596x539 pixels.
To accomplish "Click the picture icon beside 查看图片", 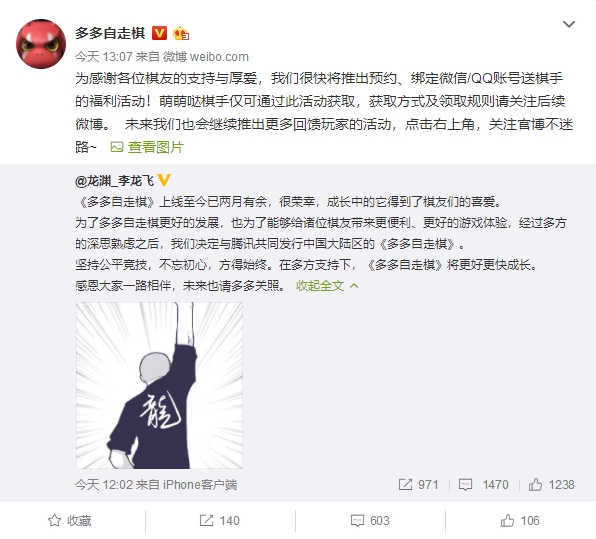I will click(117, 147).
